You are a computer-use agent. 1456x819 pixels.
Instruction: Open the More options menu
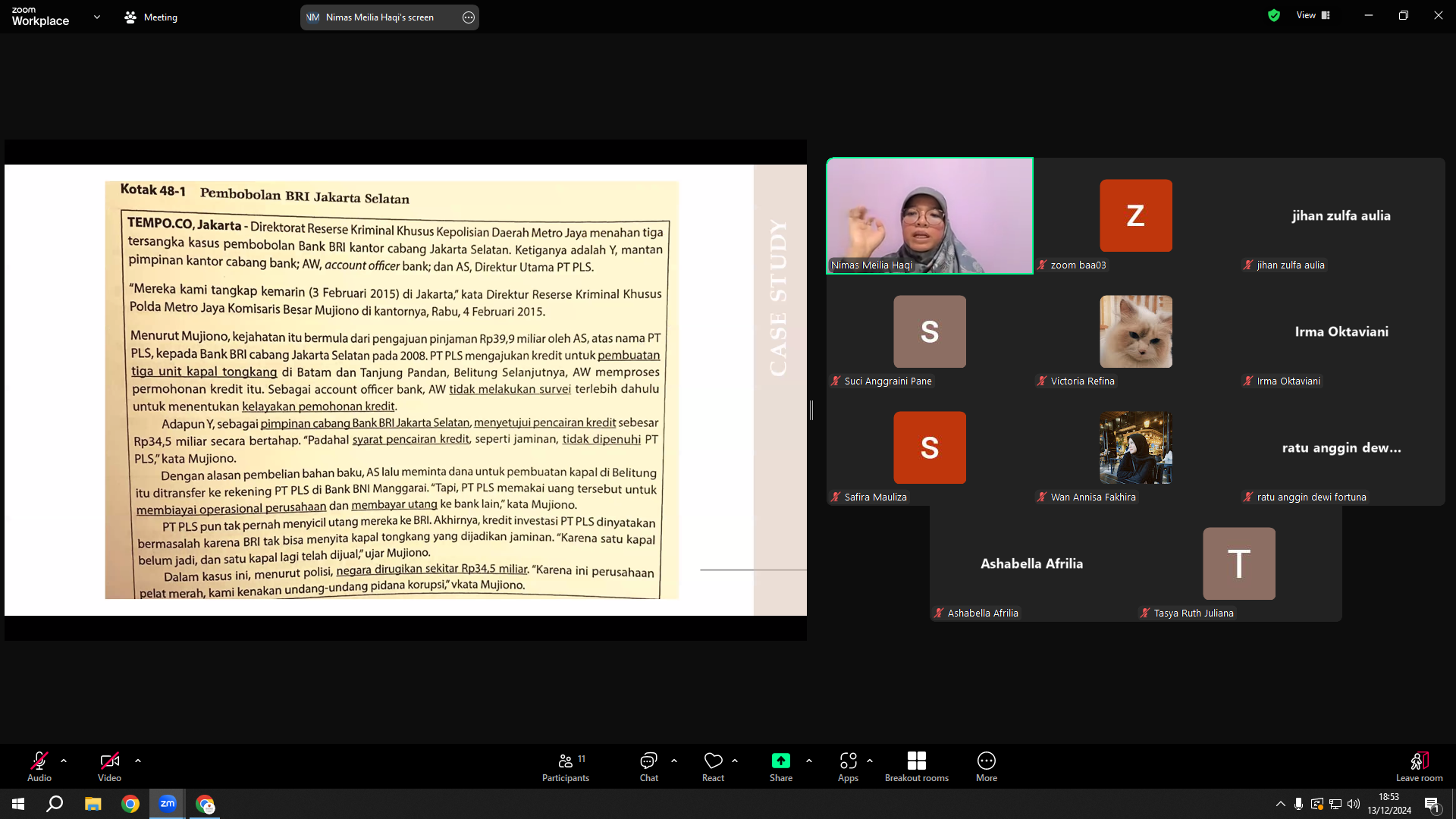tap(987, 767)
